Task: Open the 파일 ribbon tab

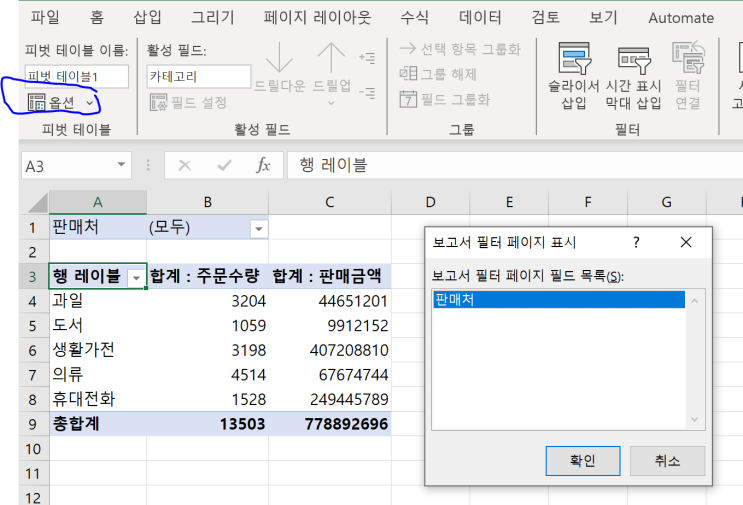Action: pyautogui.click(x=45, y=18)
